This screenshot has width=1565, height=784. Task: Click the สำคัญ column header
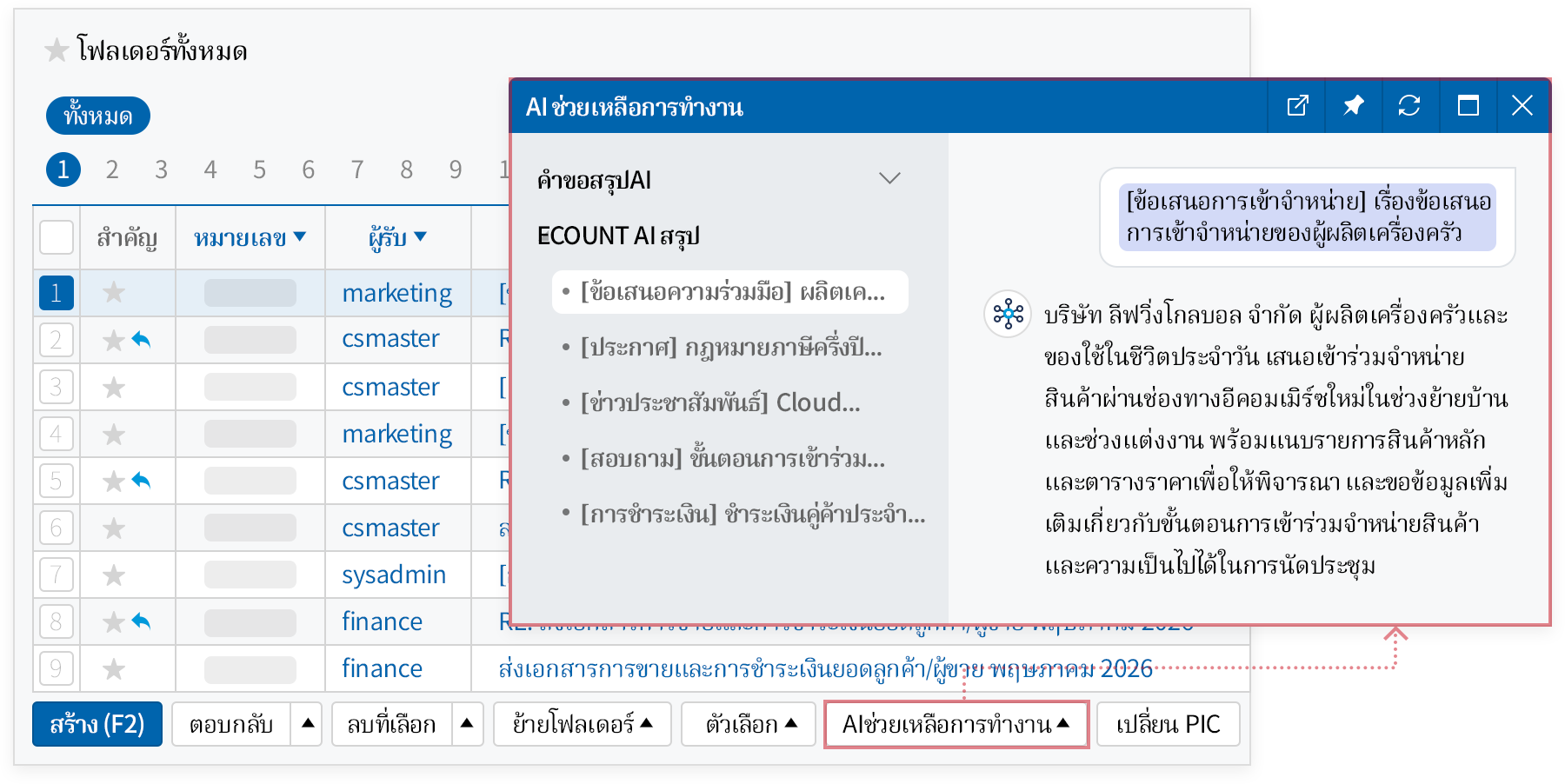click(127, 237)
